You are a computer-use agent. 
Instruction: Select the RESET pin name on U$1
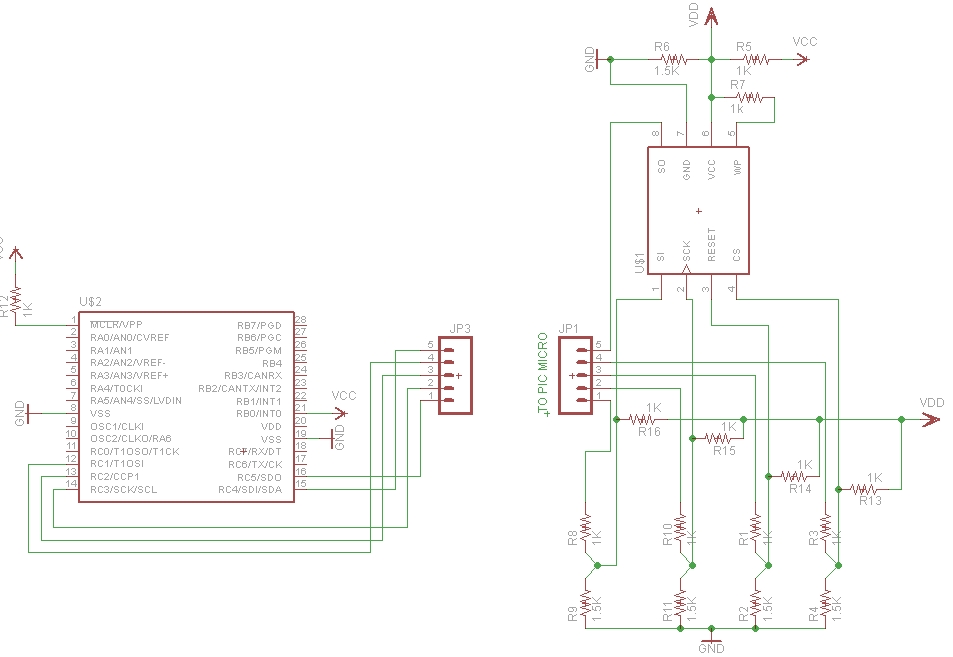tap(712, 246)
